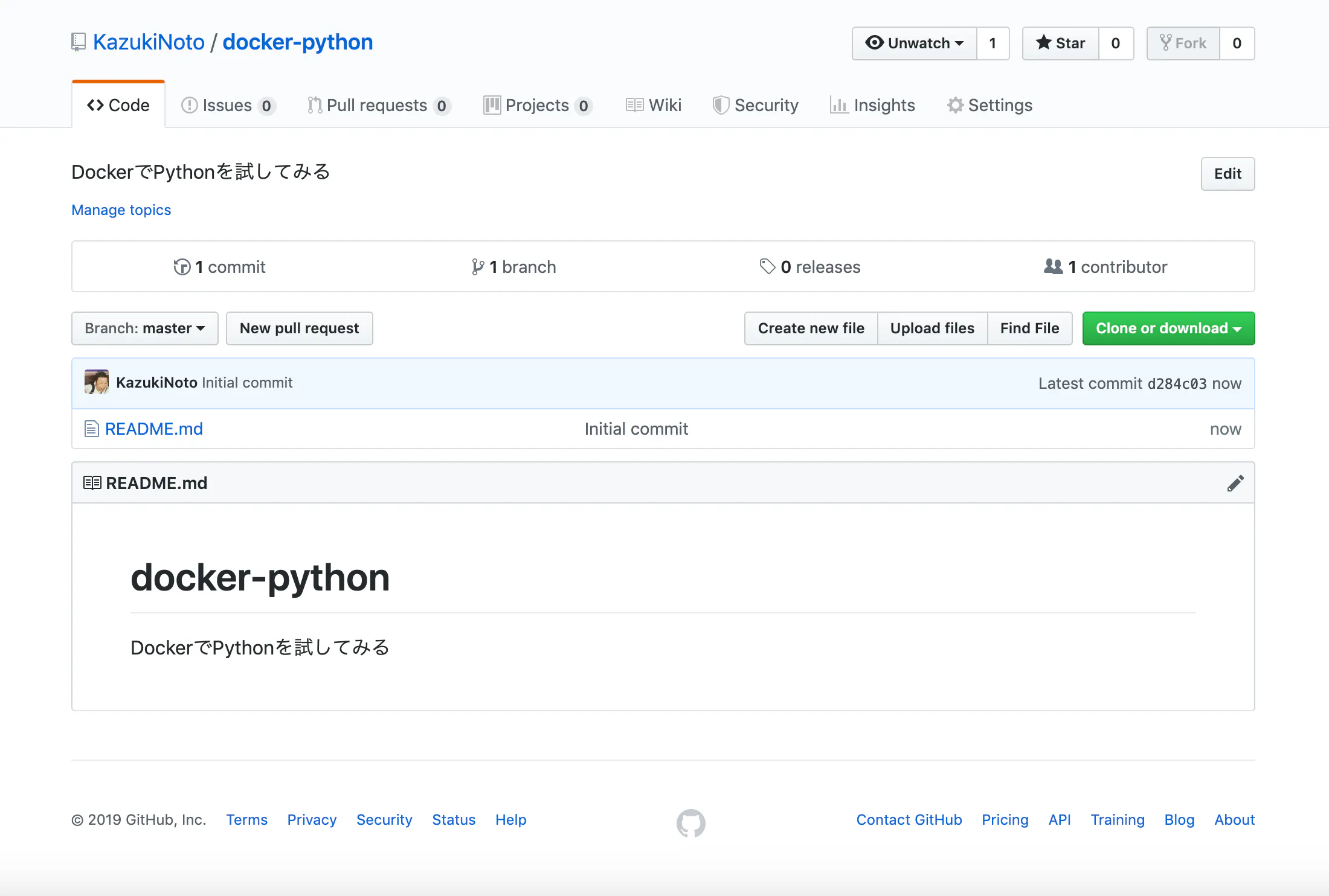Expand Clone or download menu
The width and height of the screenshot is (1329, 896).
(1168, 328)
